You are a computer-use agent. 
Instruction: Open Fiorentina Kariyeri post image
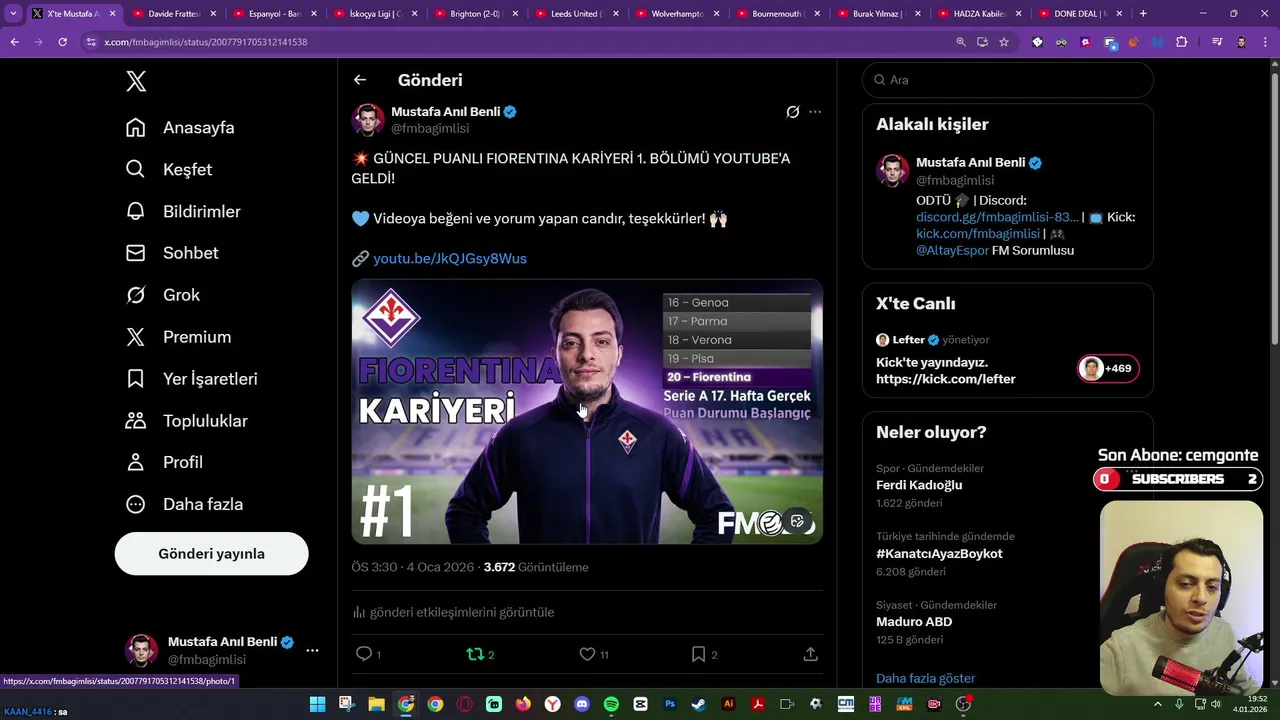click(x=587, y=412)
